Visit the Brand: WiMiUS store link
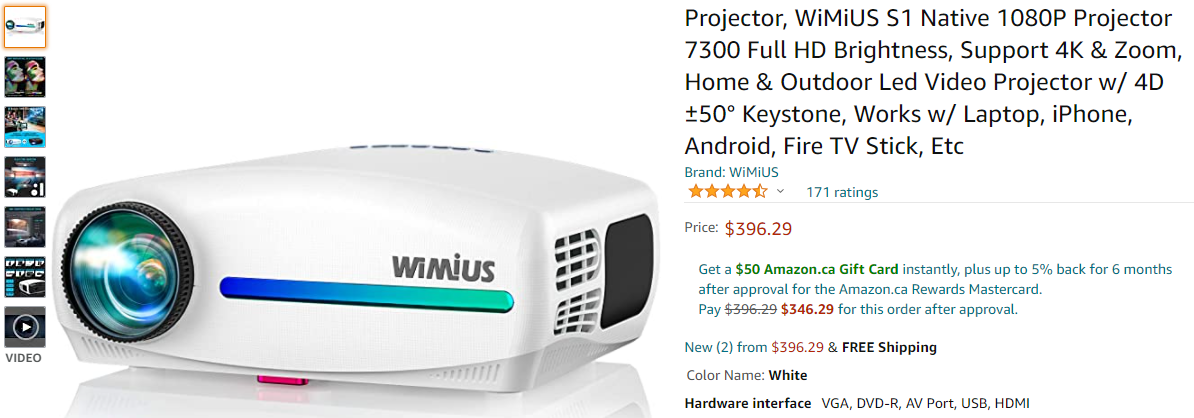The height and width of the screenshot is (418, 1194). pos(731,172)
